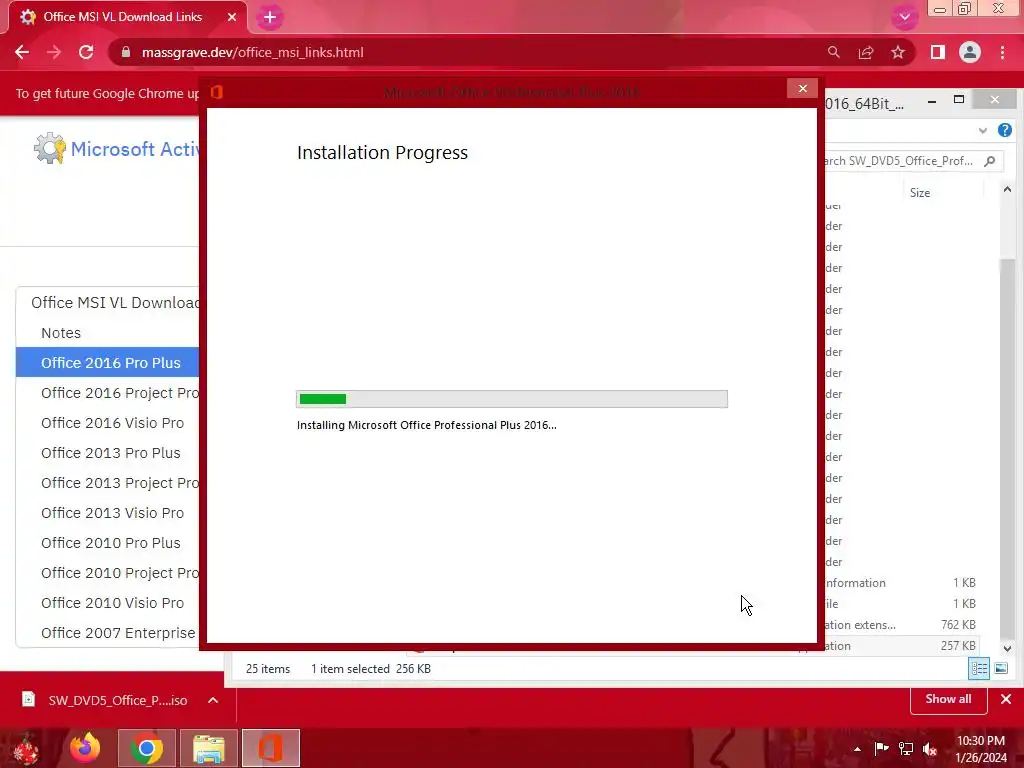
Task: Close the Office MSI VL Download Links tab
Action: [x=232, y=17]
